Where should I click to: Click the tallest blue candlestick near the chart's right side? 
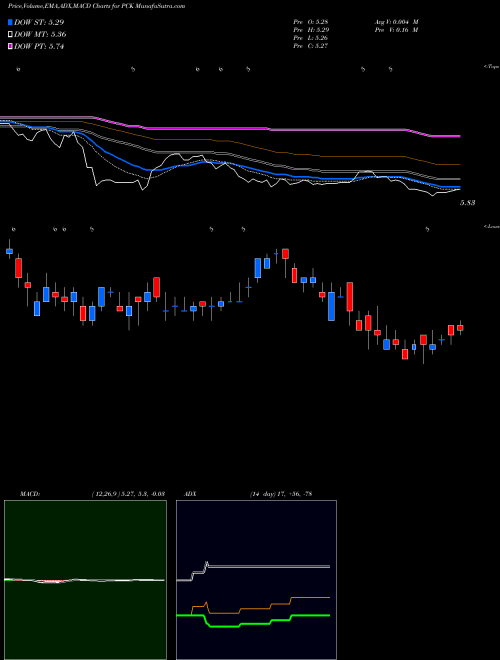coord(332,306)
